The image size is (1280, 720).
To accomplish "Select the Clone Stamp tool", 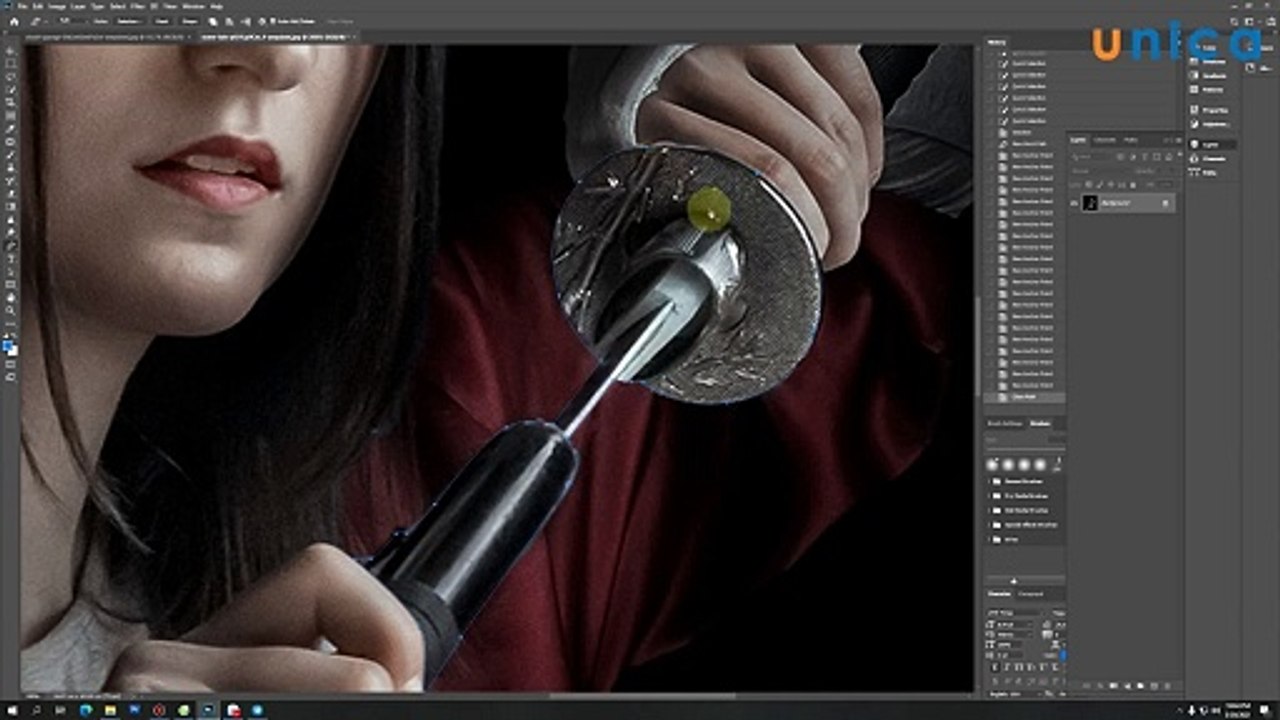I will pyautogui.click(x=10, y=168).
